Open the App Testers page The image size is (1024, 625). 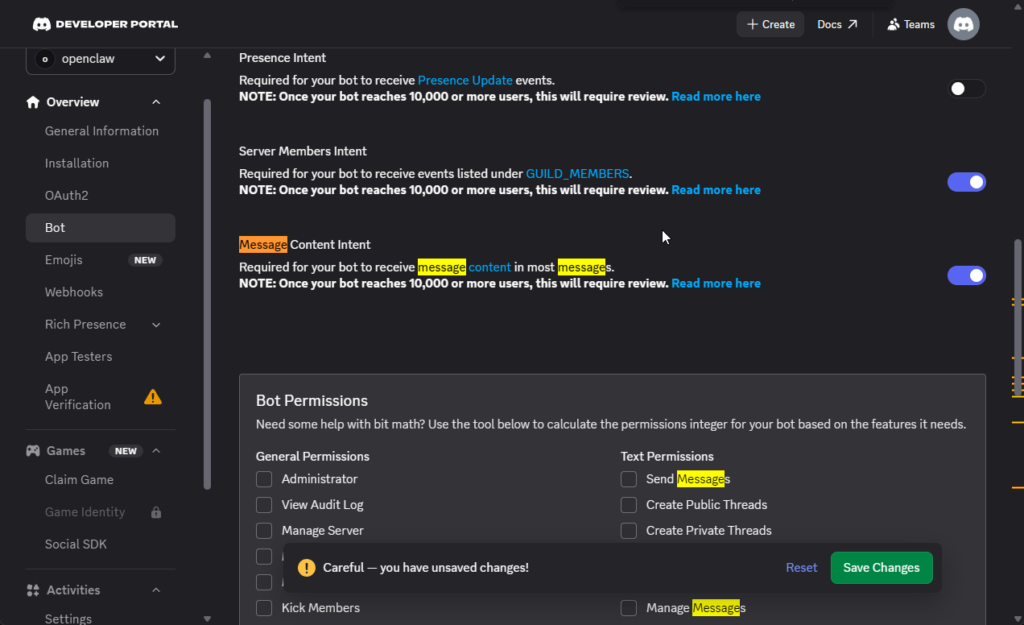tap(101, 357)
